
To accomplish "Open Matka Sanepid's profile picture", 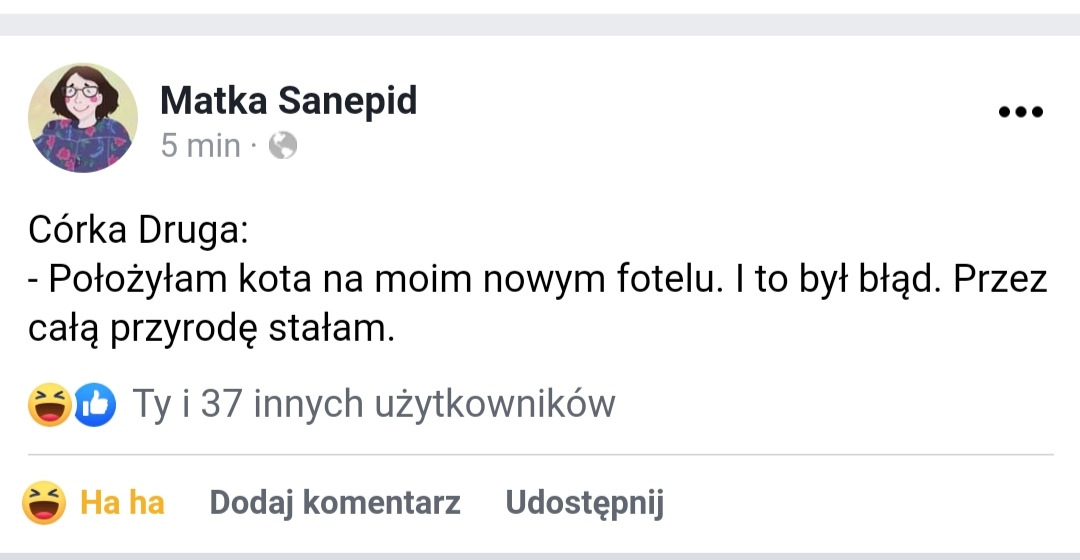I will tap(83, 118).
